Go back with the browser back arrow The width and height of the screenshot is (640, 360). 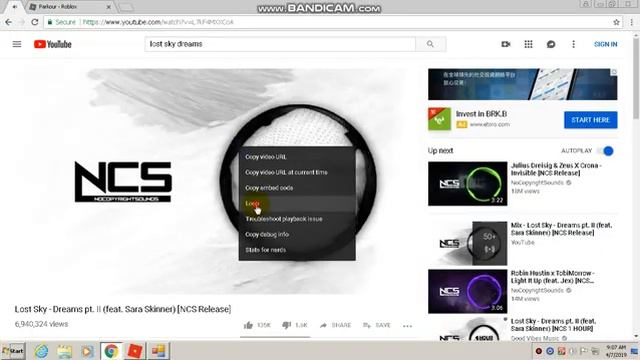click(x=9, y=22)
